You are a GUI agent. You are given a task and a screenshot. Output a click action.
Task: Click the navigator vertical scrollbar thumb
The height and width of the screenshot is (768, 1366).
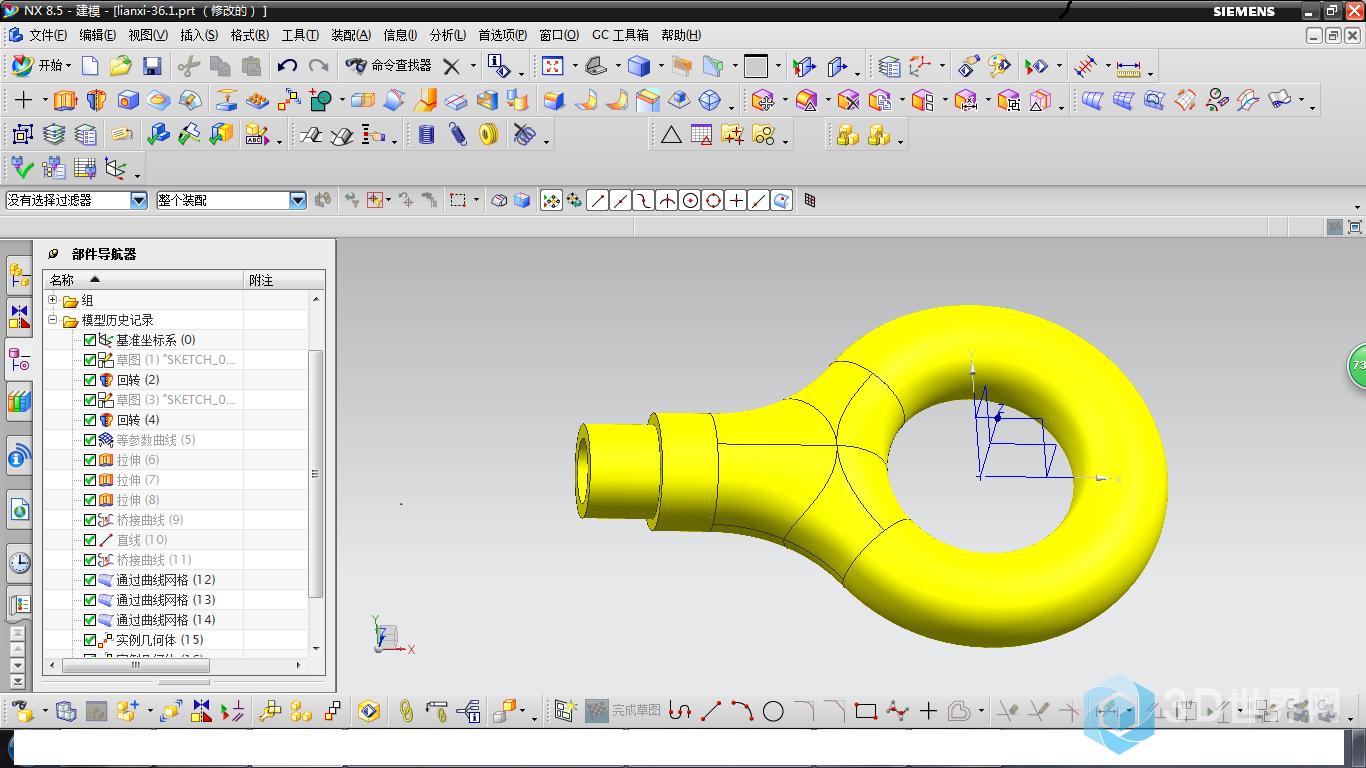click(316, 473)
